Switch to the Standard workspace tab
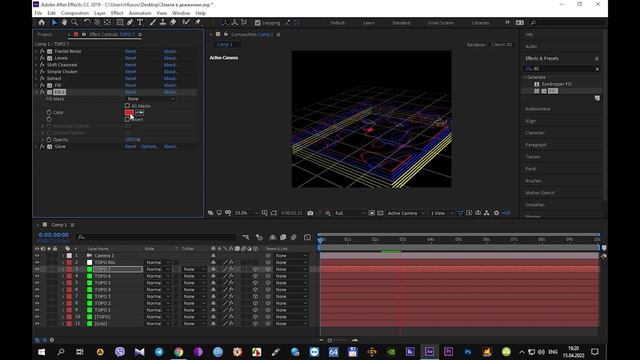Viewport: 640px width, 360px height. 401,23
